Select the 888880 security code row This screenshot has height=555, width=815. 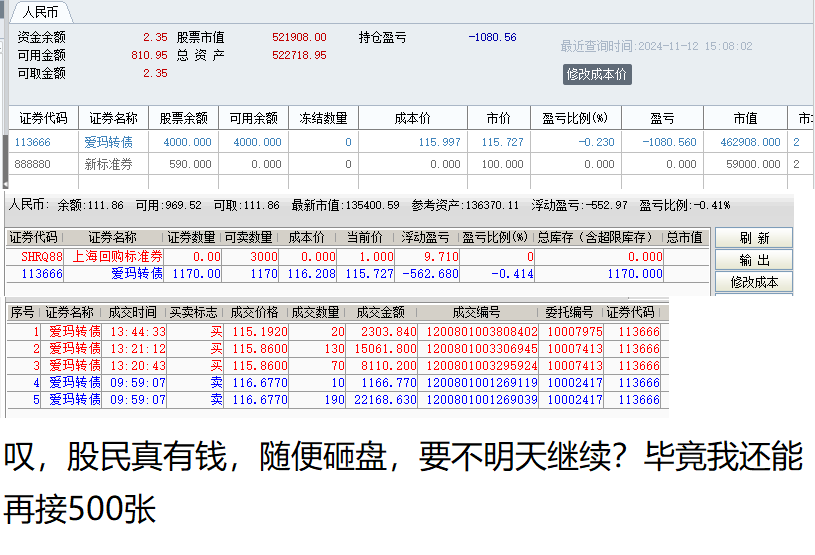point(33,164)
